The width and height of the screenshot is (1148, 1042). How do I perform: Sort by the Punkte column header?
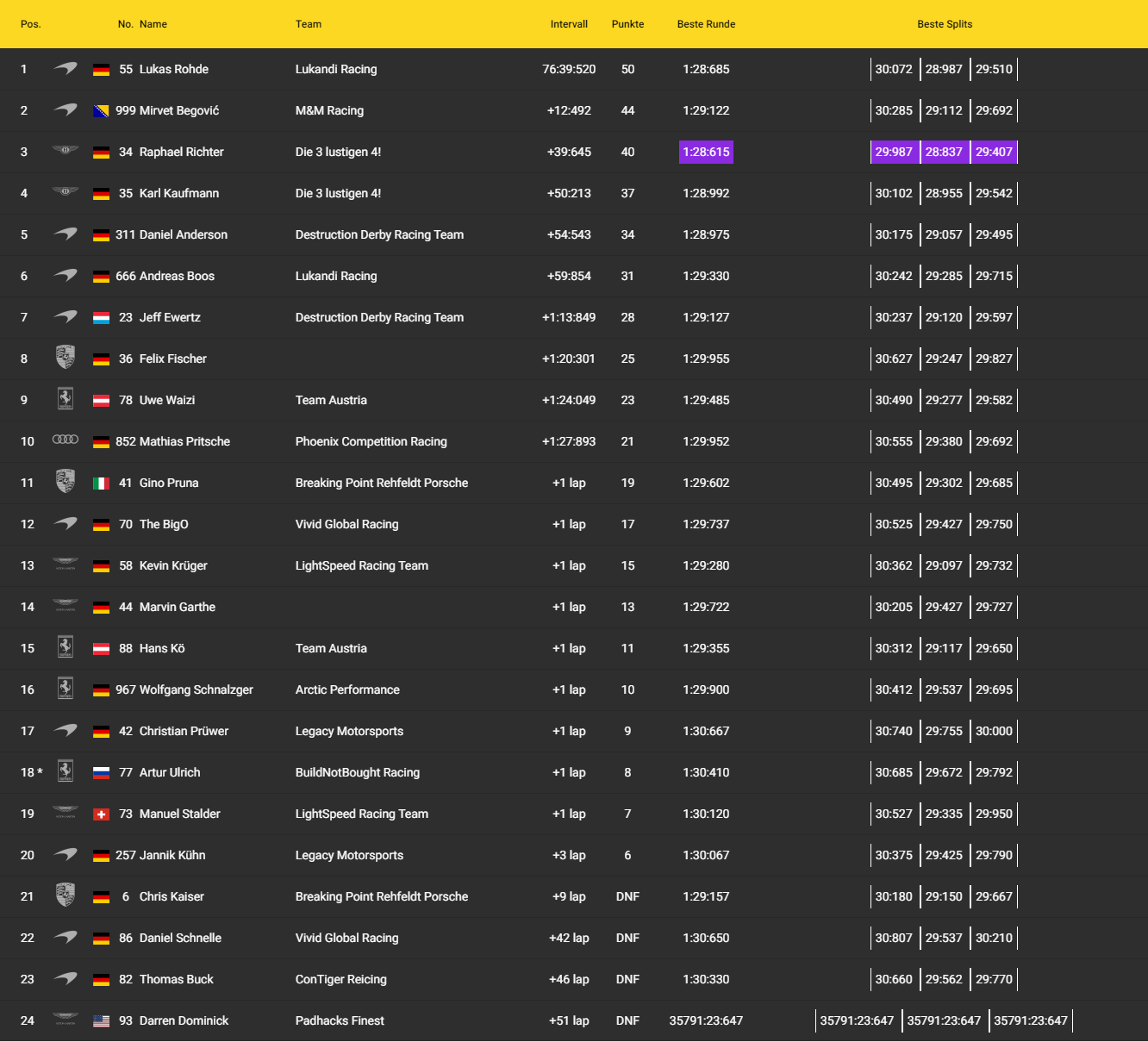point(627,24)
